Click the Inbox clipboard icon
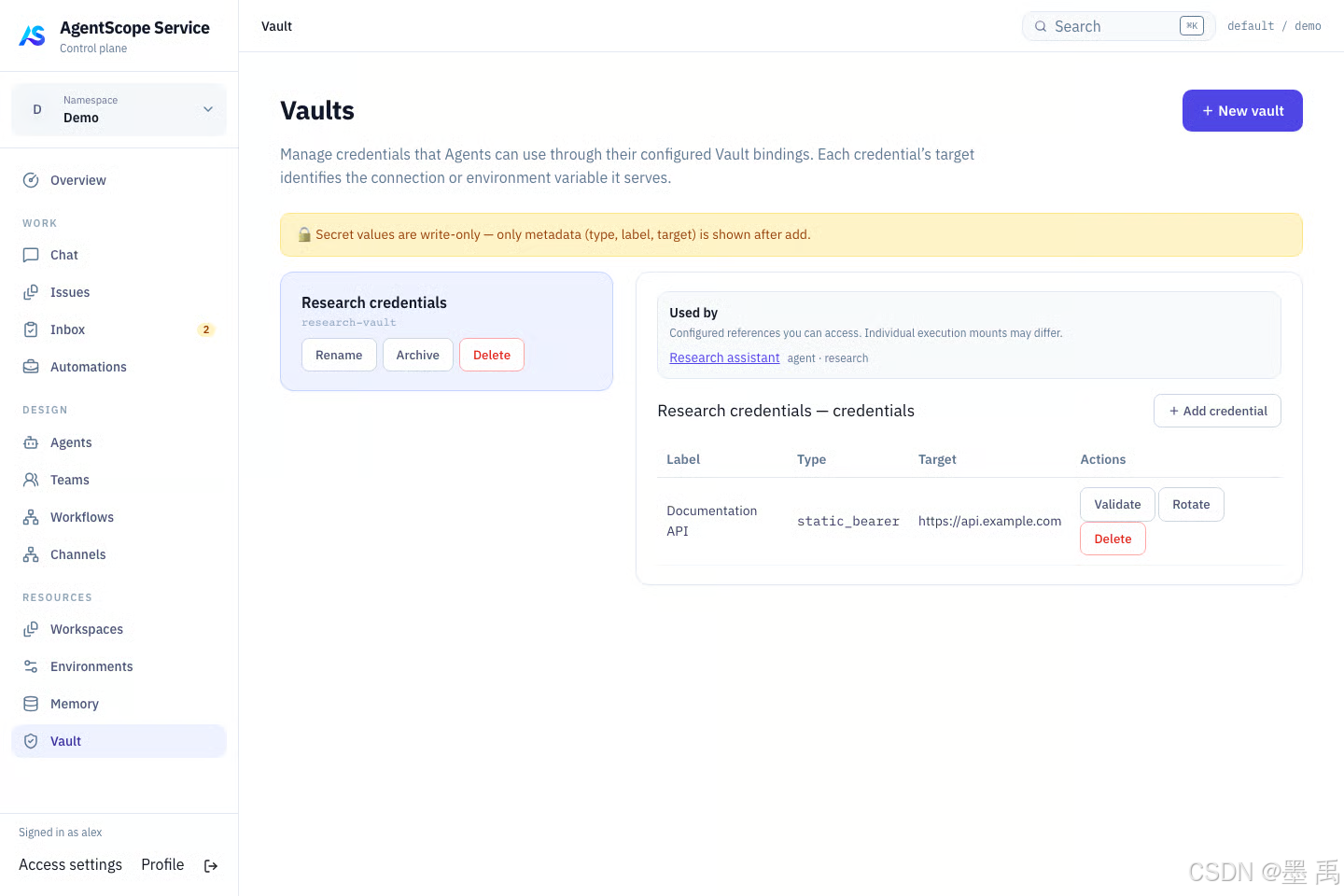Viewport: 1344px width, 896px height. point(31,329)
